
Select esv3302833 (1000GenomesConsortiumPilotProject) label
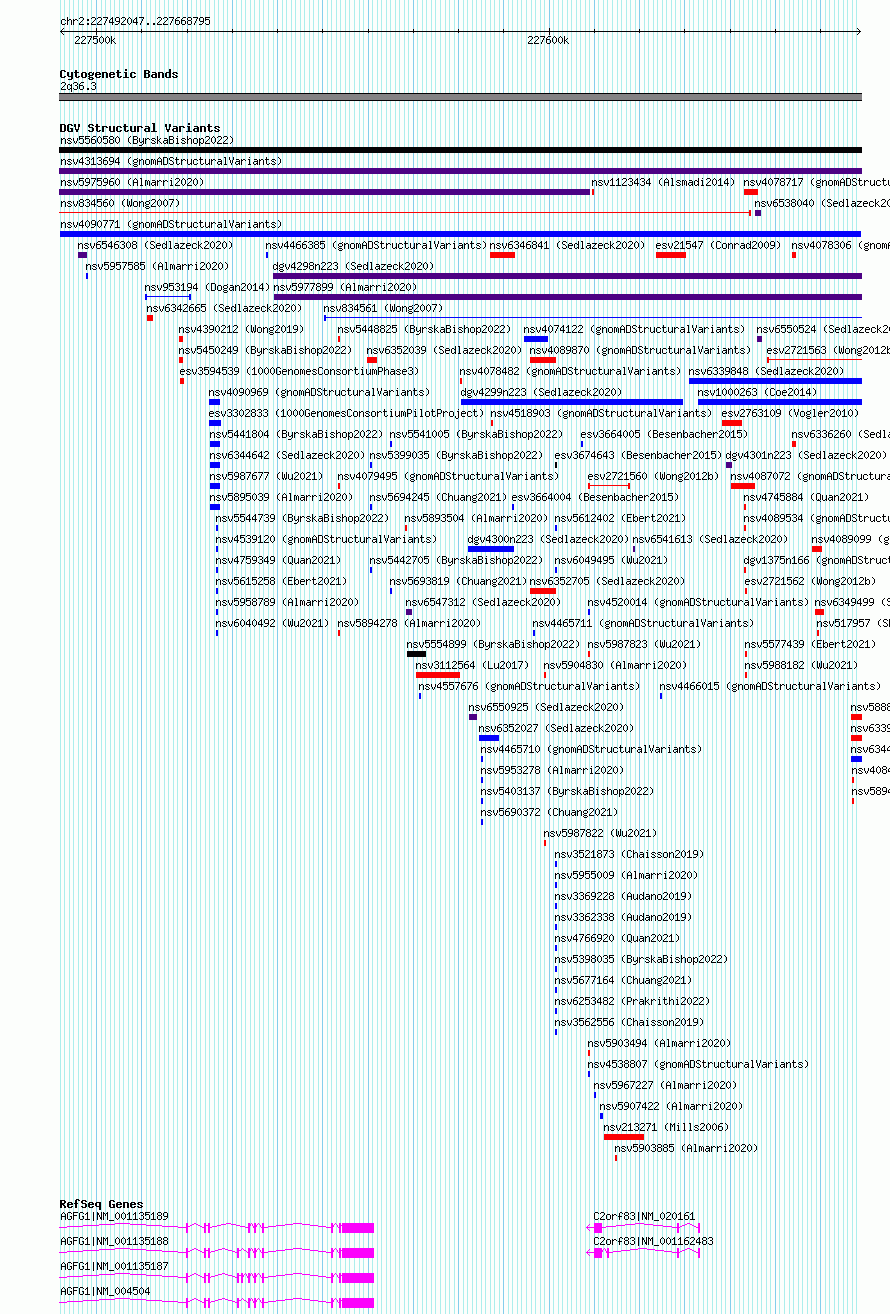click(x=347, y=413)
